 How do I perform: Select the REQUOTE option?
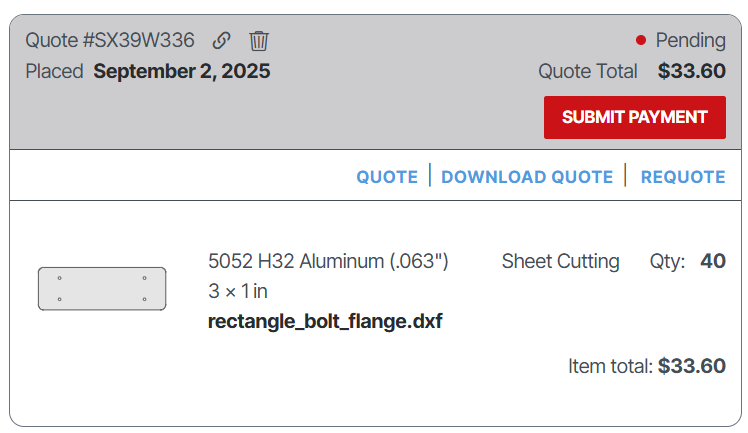pyautogui.click(x=683, y=177)
